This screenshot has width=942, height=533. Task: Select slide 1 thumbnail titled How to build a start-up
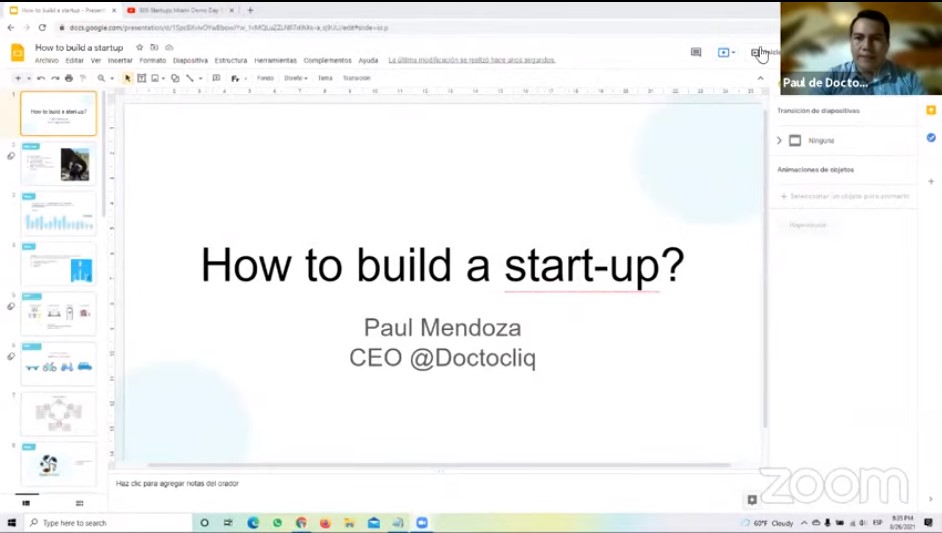[58, 114]
